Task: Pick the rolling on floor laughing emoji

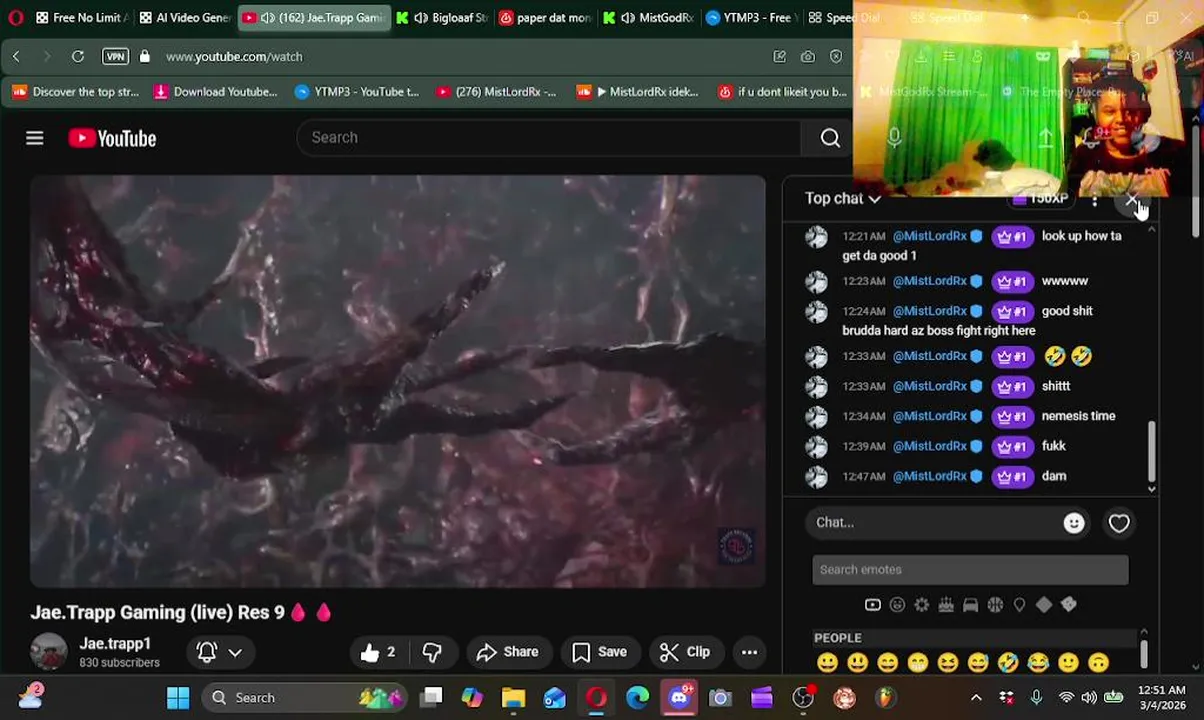Action: [1008, 662]
